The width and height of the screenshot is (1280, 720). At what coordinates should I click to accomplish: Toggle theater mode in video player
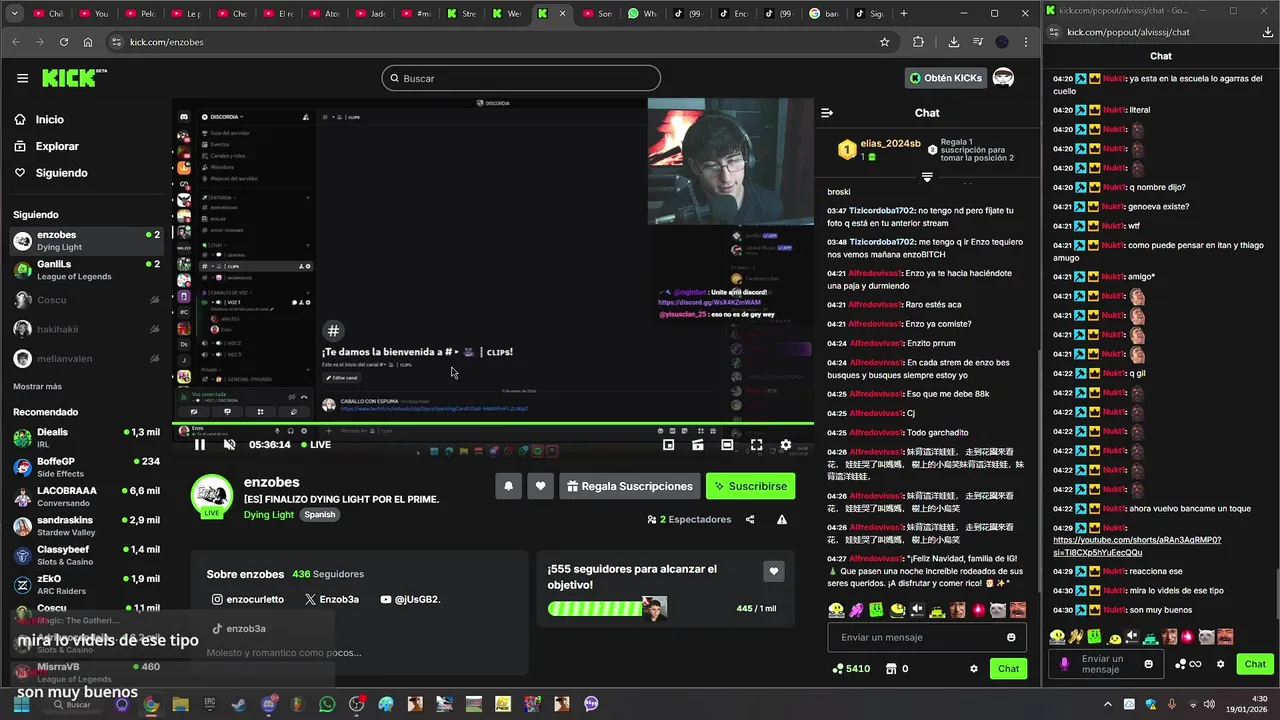(x=727, y=445)
